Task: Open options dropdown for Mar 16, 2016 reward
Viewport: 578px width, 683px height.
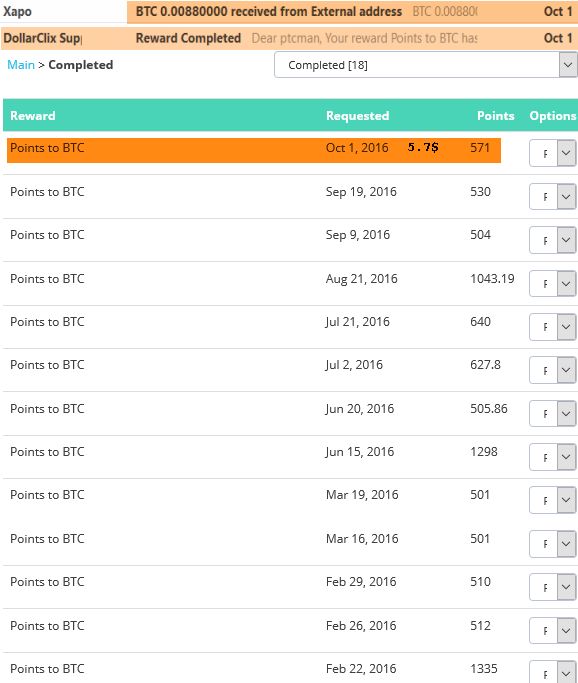Action: pyautogui.click(x=553, y=544)
